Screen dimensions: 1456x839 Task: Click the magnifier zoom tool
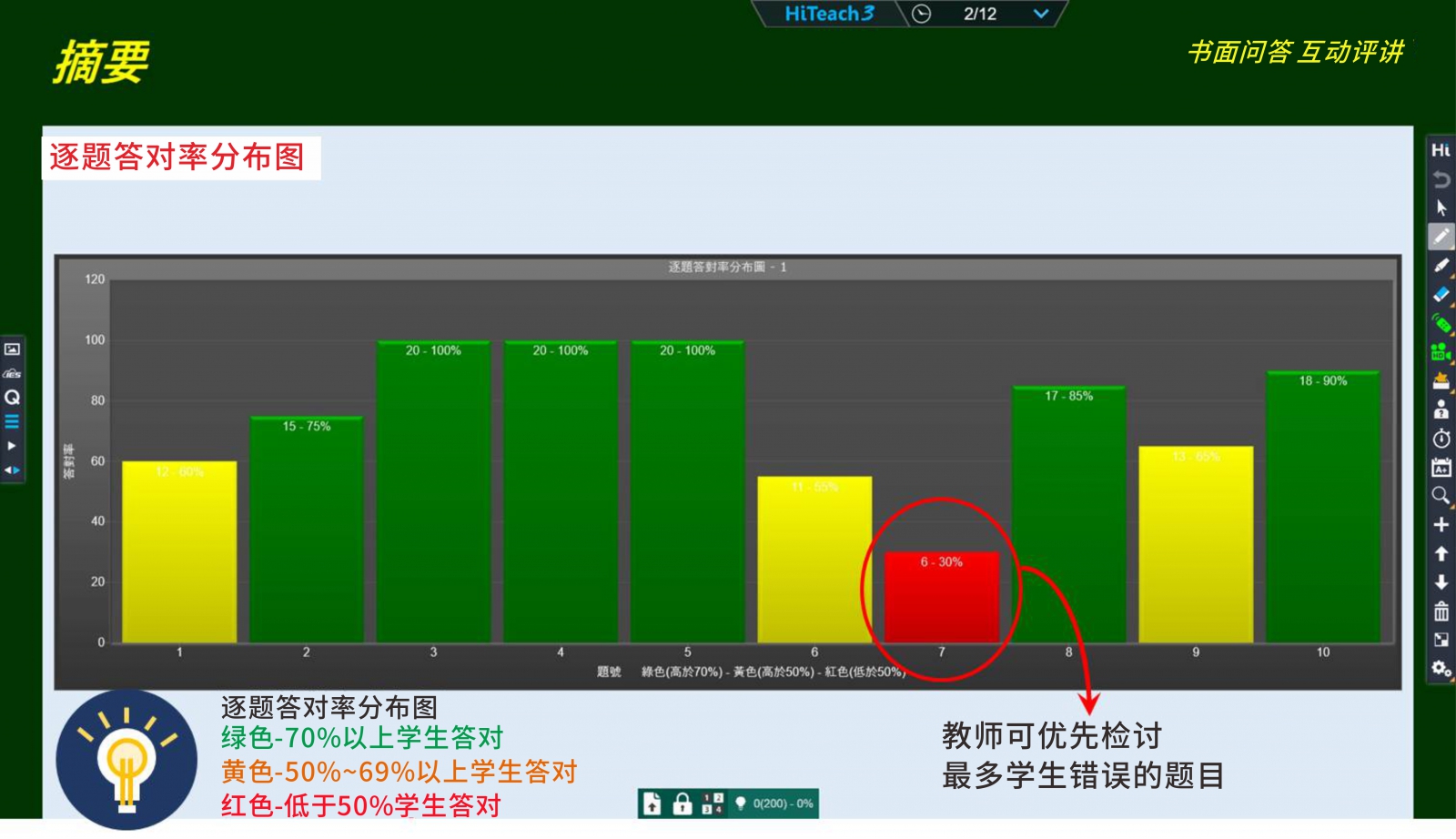(x=1441, y=496)
